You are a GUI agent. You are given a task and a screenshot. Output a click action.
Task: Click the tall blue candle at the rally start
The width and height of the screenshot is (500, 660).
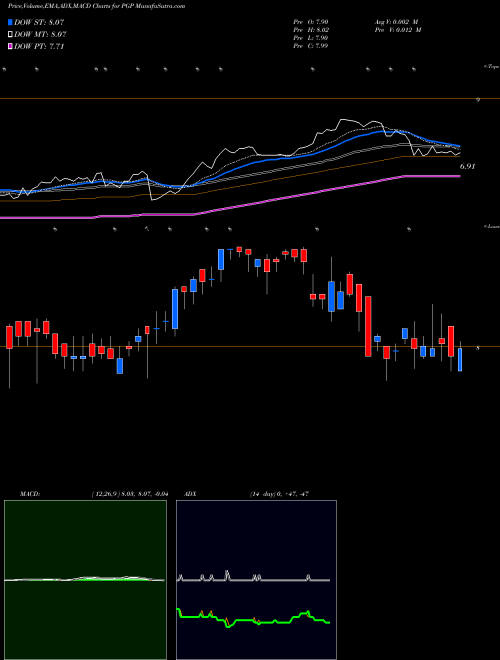tap(175, 309)
